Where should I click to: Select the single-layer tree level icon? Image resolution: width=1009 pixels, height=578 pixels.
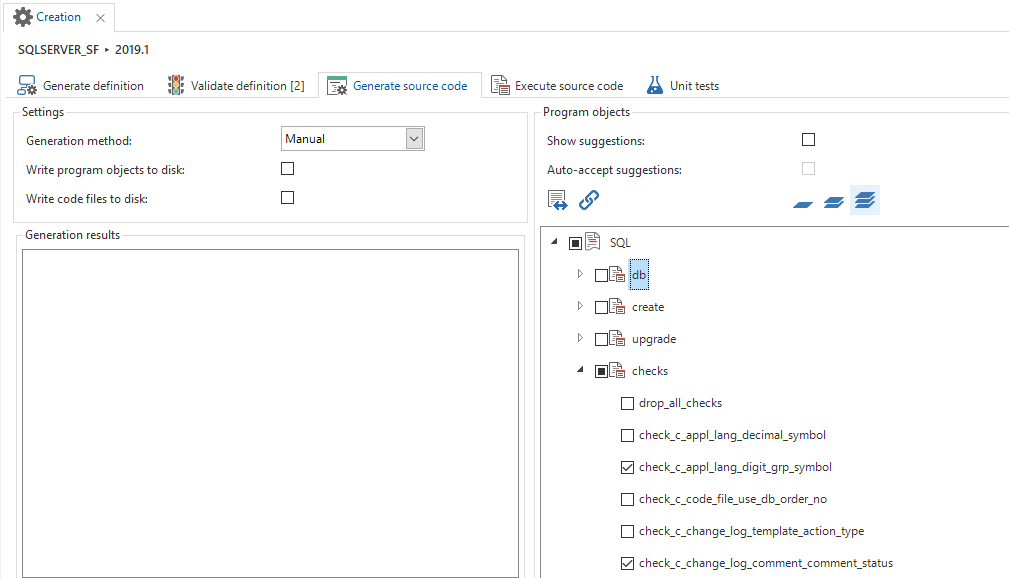[803, 203]
